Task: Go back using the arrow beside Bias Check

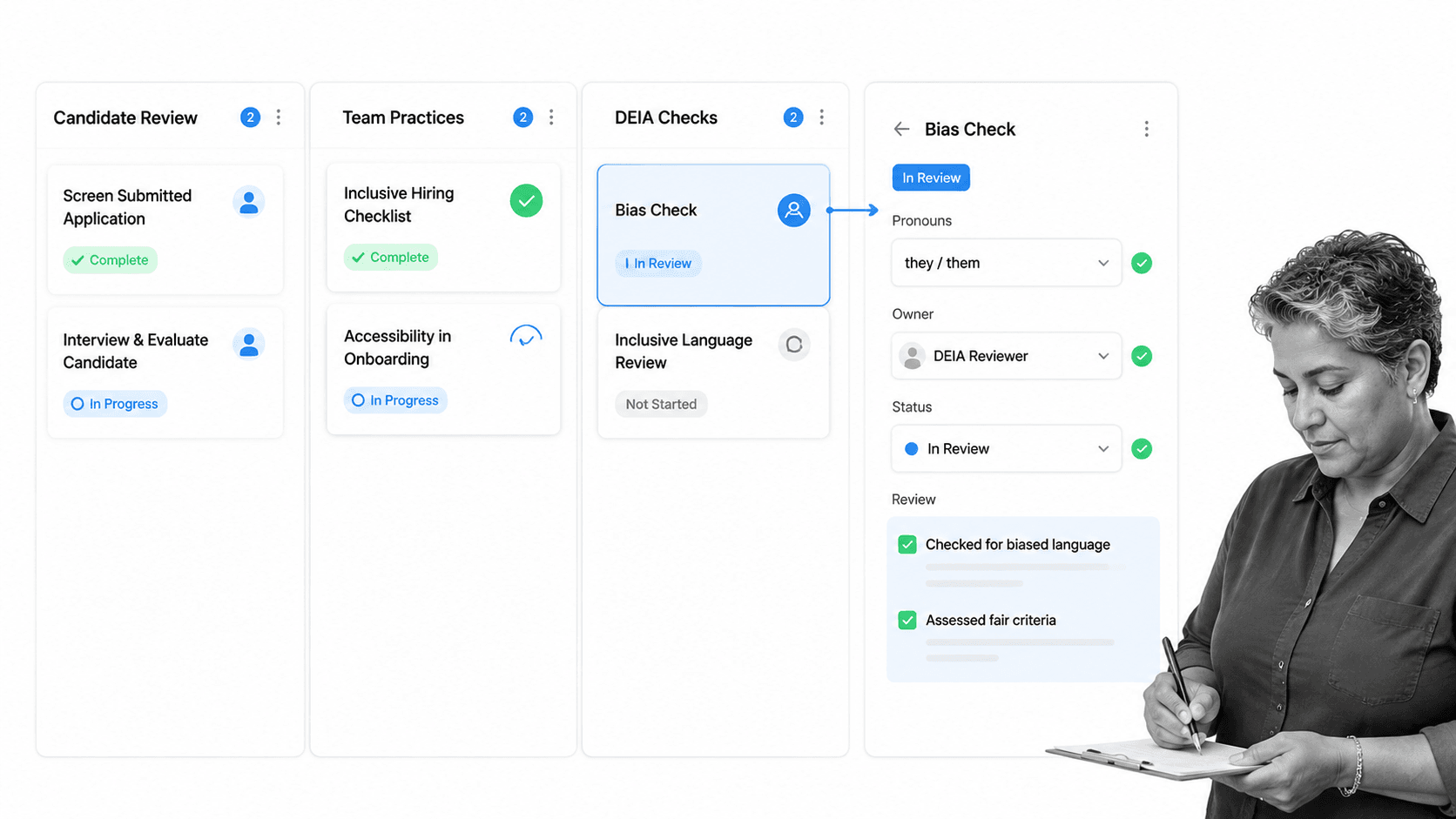Action: tap(901, 129)
